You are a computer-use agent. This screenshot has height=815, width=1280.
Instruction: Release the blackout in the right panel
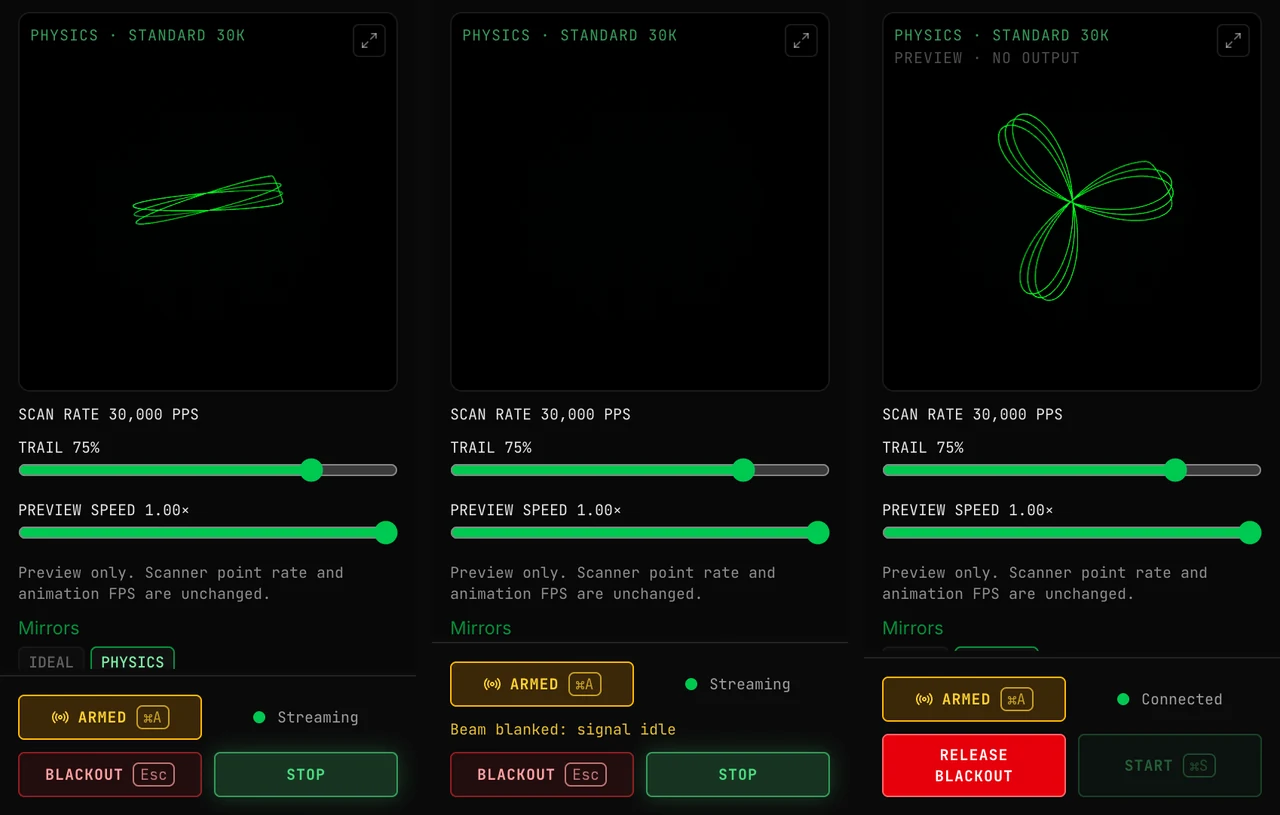point(974,765)
